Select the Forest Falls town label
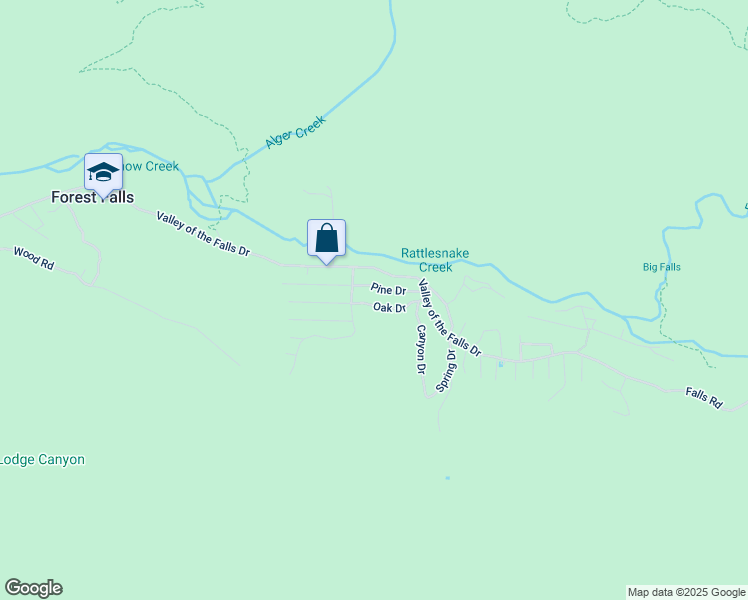The image size is (748, 600). click(93, 197)
